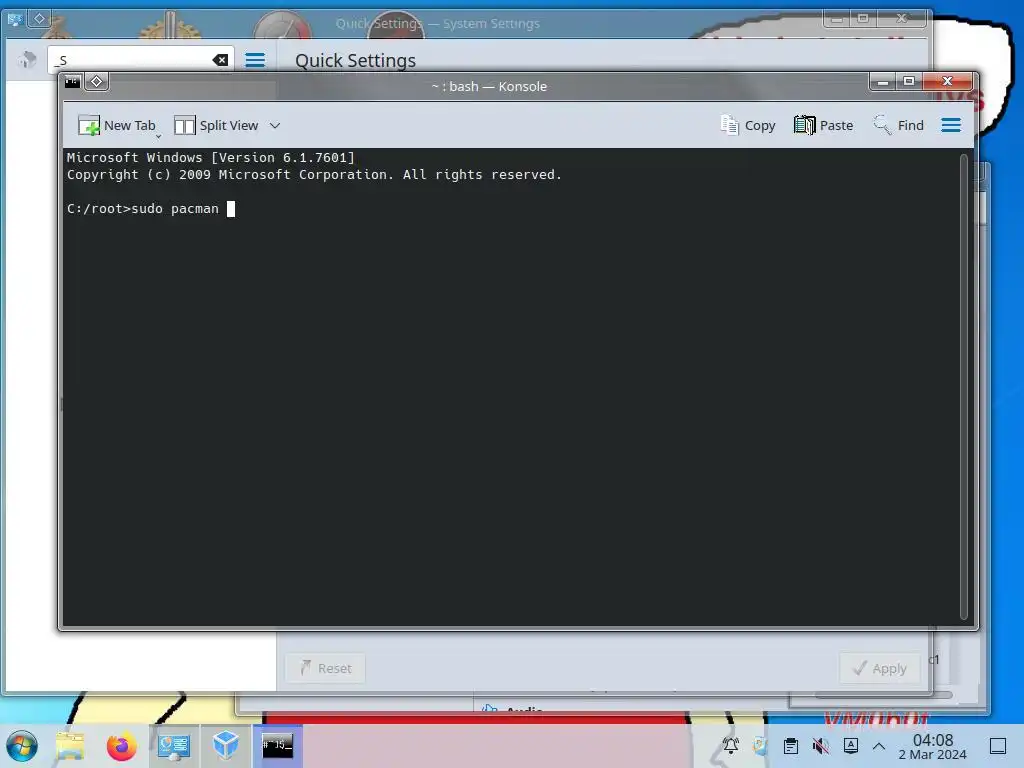Click the System Settings home icon

click(x=27, y=60)
